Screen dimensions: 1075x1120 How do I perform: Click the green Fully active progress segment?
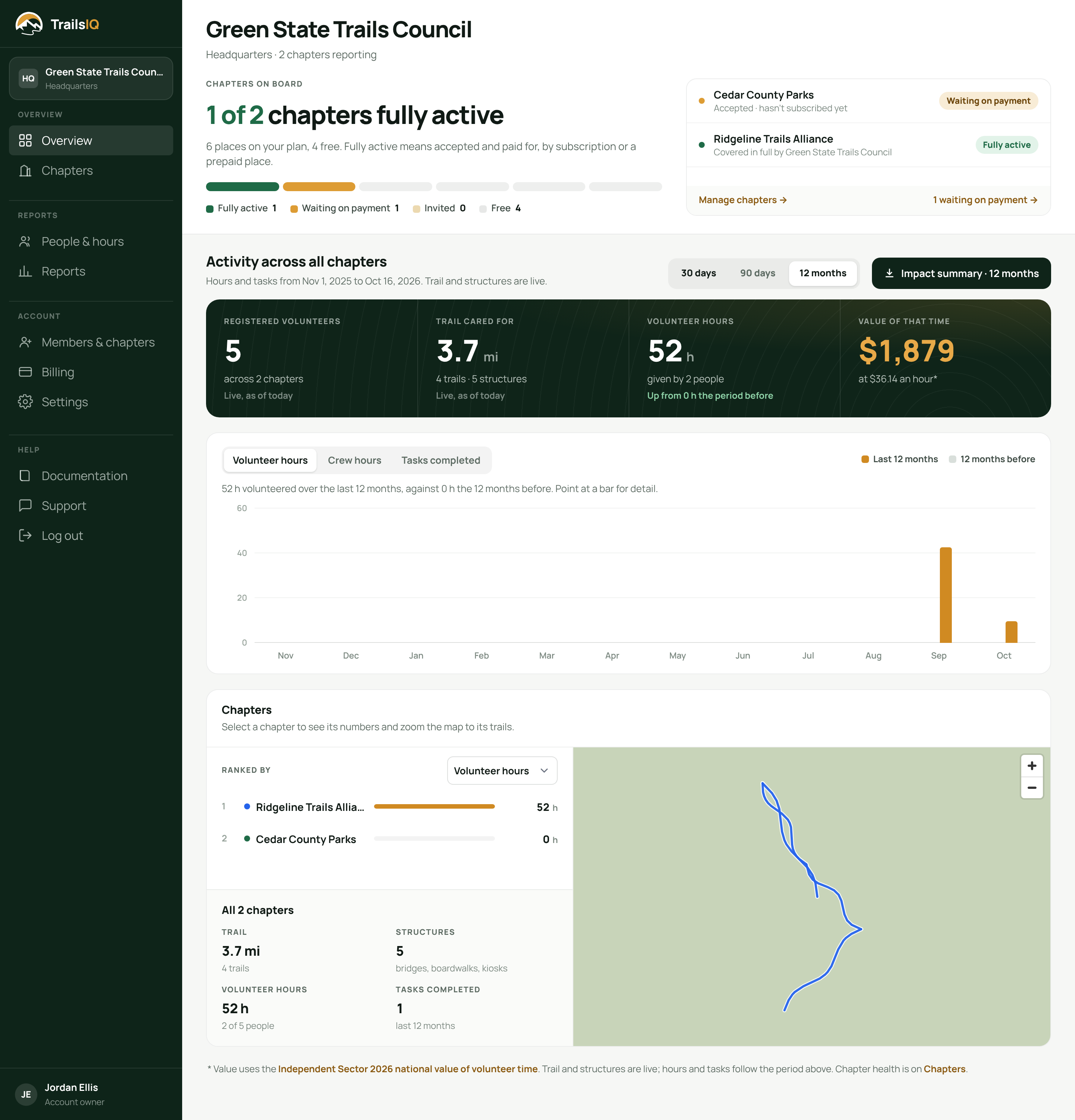(242, 187)
